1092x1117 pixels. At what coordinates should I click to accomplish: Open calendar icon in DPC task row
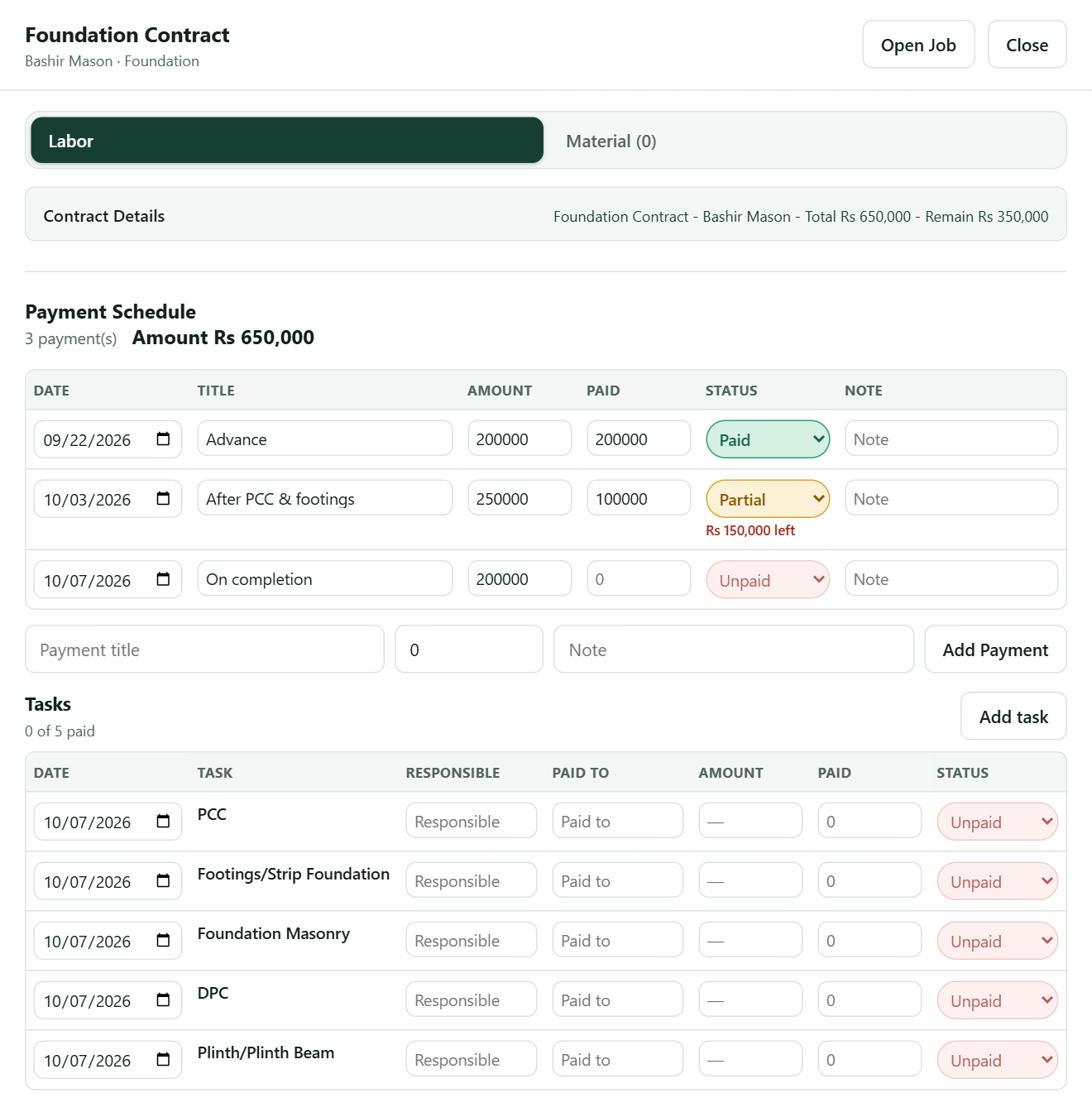[163, 1000]
